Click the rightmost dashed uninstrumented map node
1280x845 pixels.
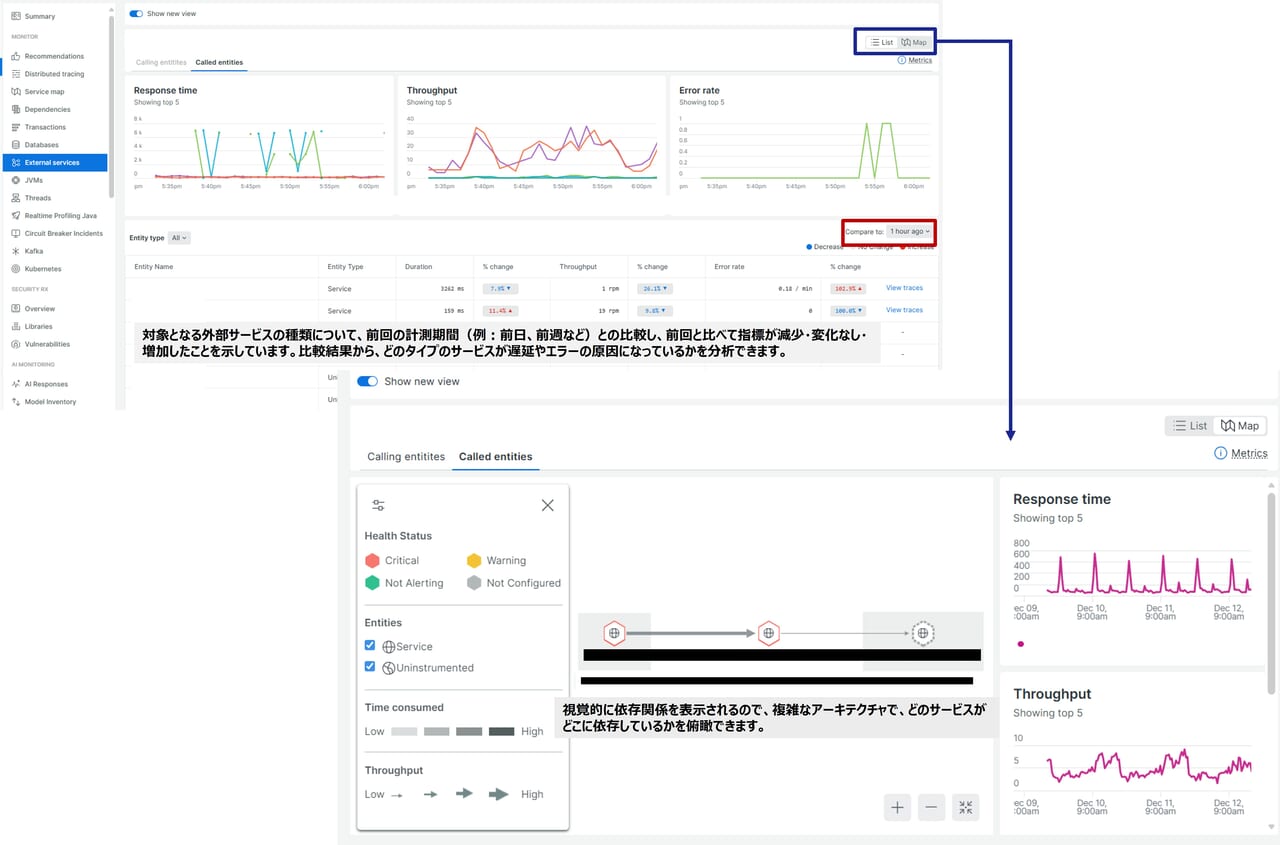[x=923, y=633]
